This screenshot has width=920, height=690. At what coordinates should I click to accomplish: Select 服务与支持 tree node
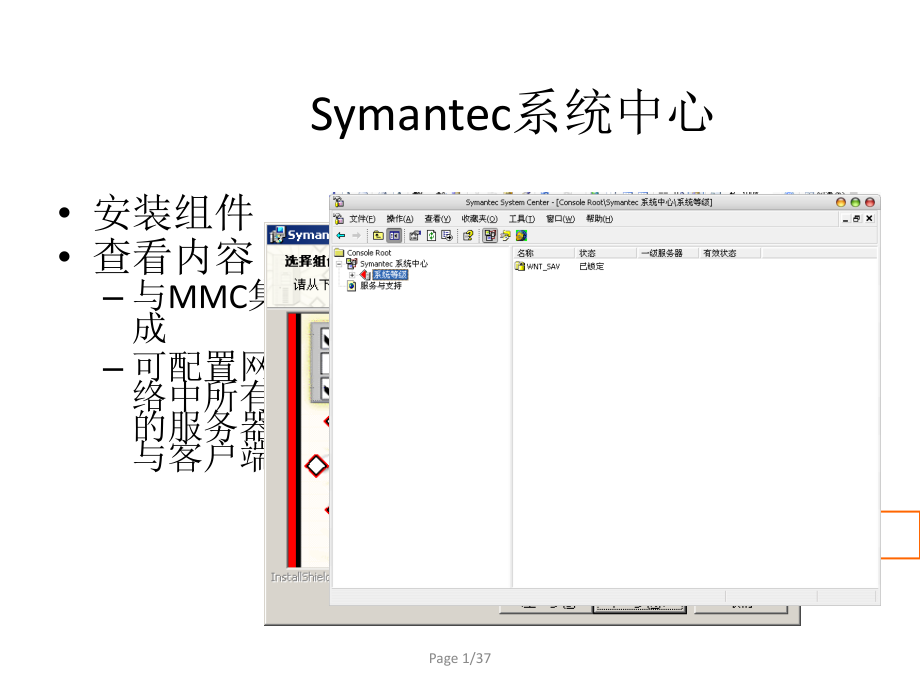[381, 286]
